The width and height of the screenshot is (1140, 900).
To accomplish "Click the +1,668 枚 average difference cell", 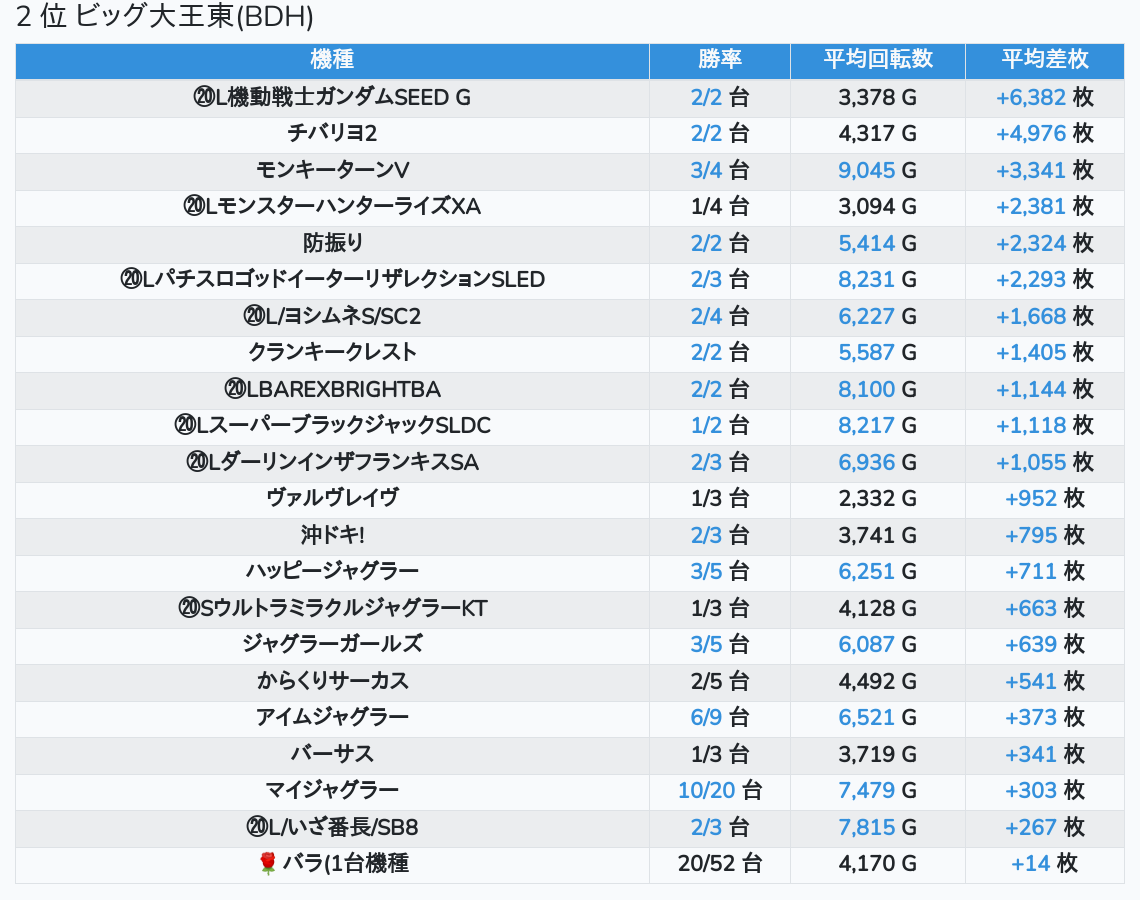I will (x=1045, y=316).
